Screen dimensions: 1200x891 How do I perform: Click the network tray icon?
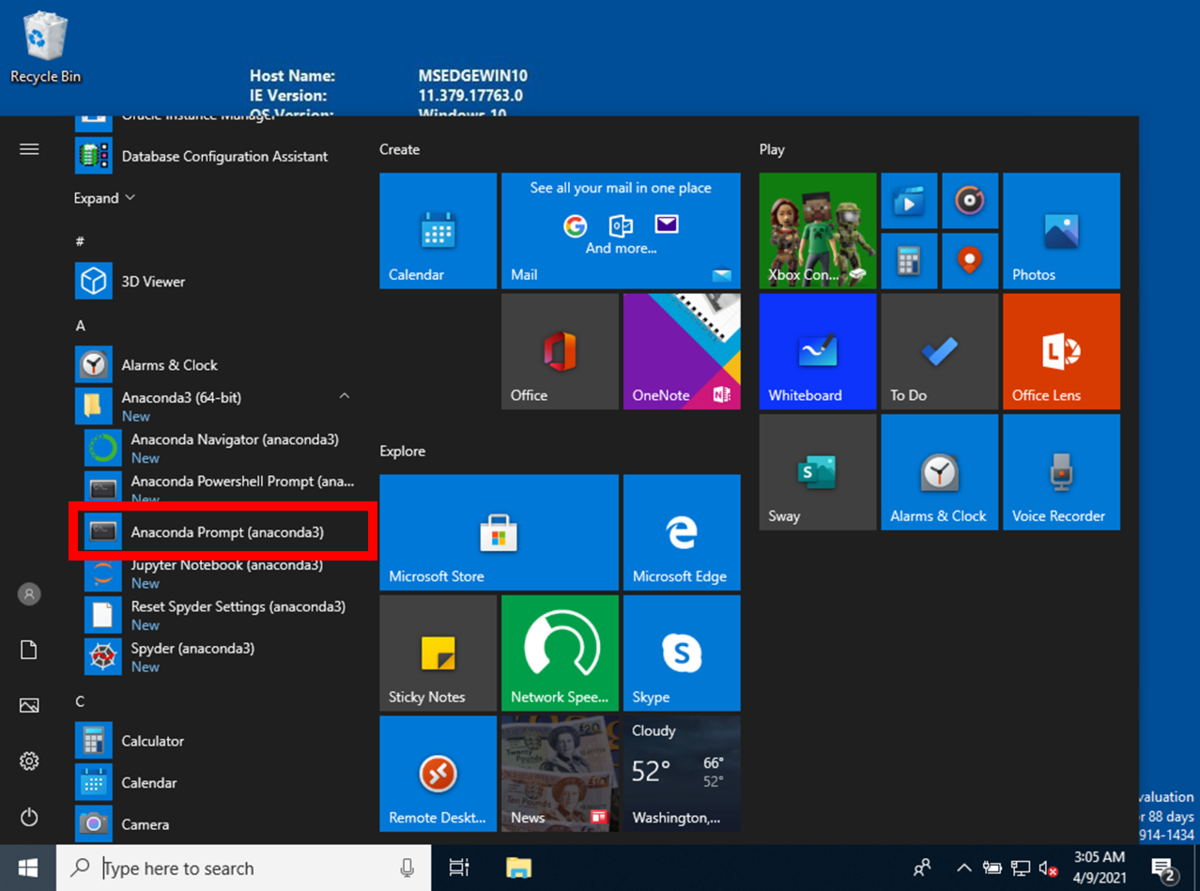(1021, 868)
